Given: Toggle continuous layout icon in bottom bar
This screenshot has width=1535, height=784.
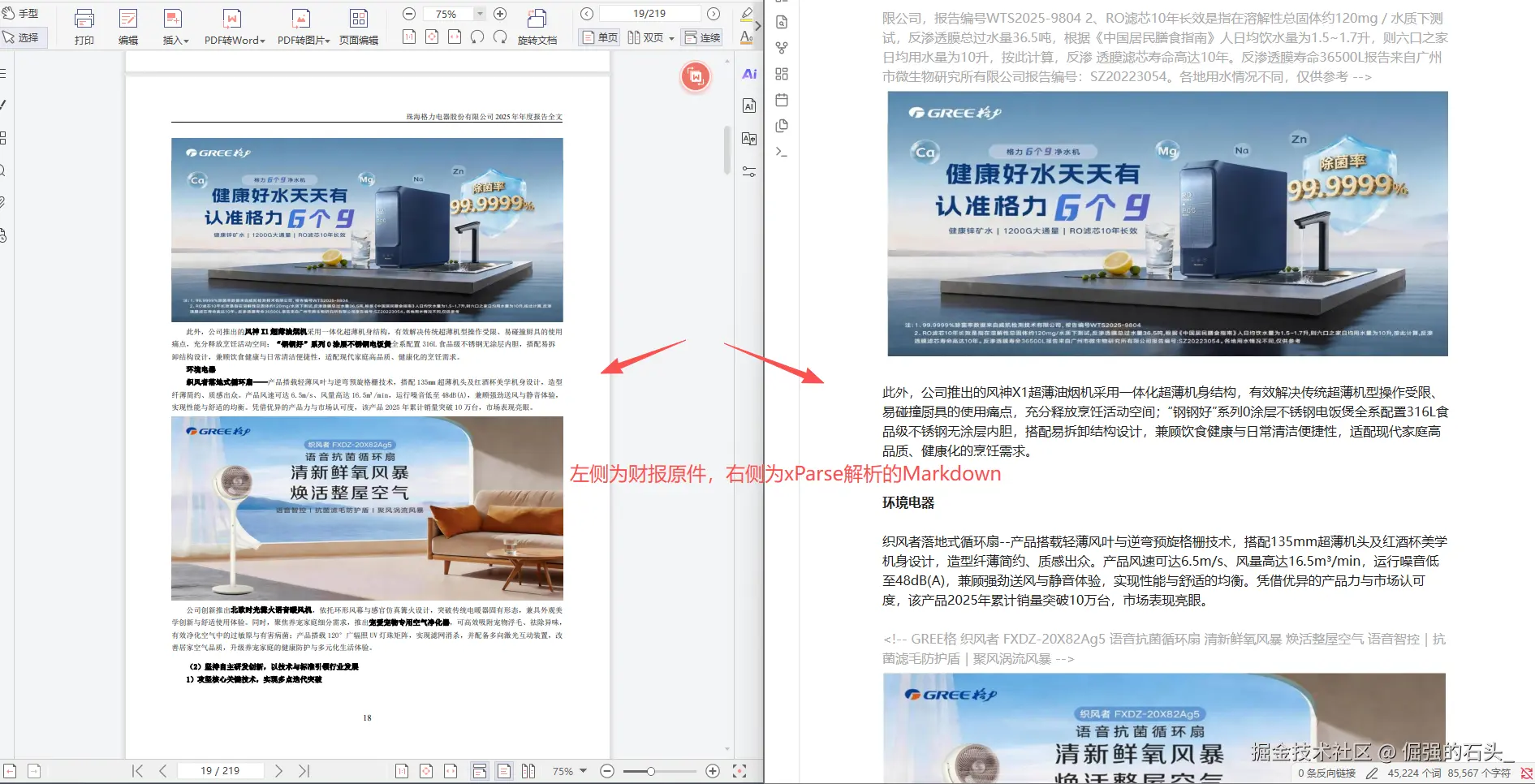Looking at the screenshot, I should point(480,771).
